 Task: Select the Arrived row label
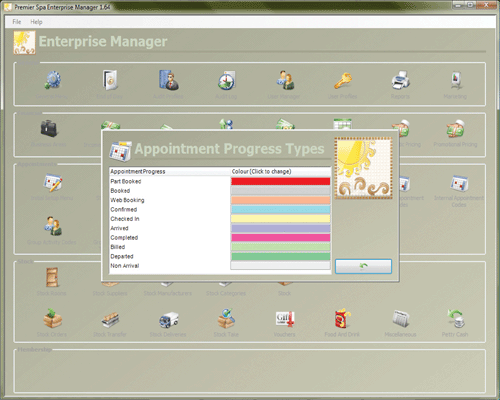[119, 228]
